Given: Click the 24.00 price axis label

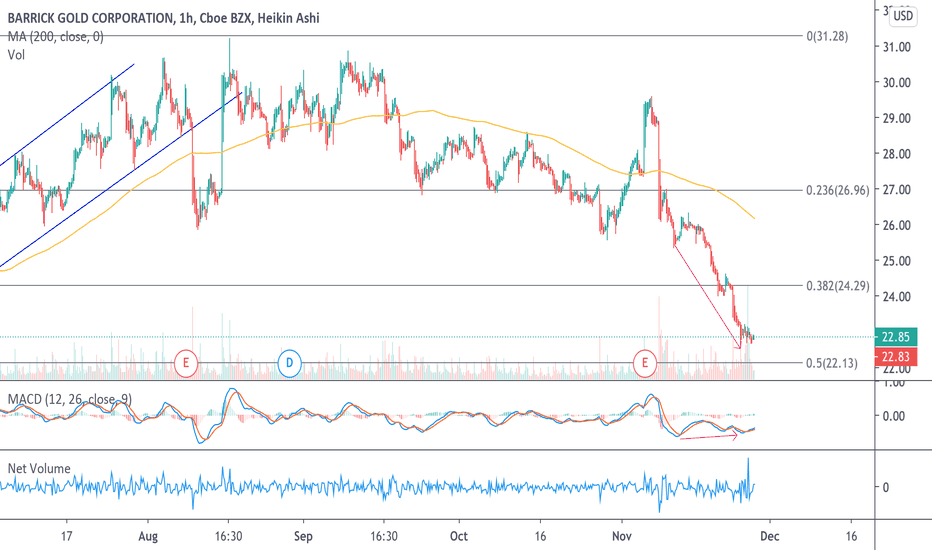Looking at the screenshot, I should (896, 297).
